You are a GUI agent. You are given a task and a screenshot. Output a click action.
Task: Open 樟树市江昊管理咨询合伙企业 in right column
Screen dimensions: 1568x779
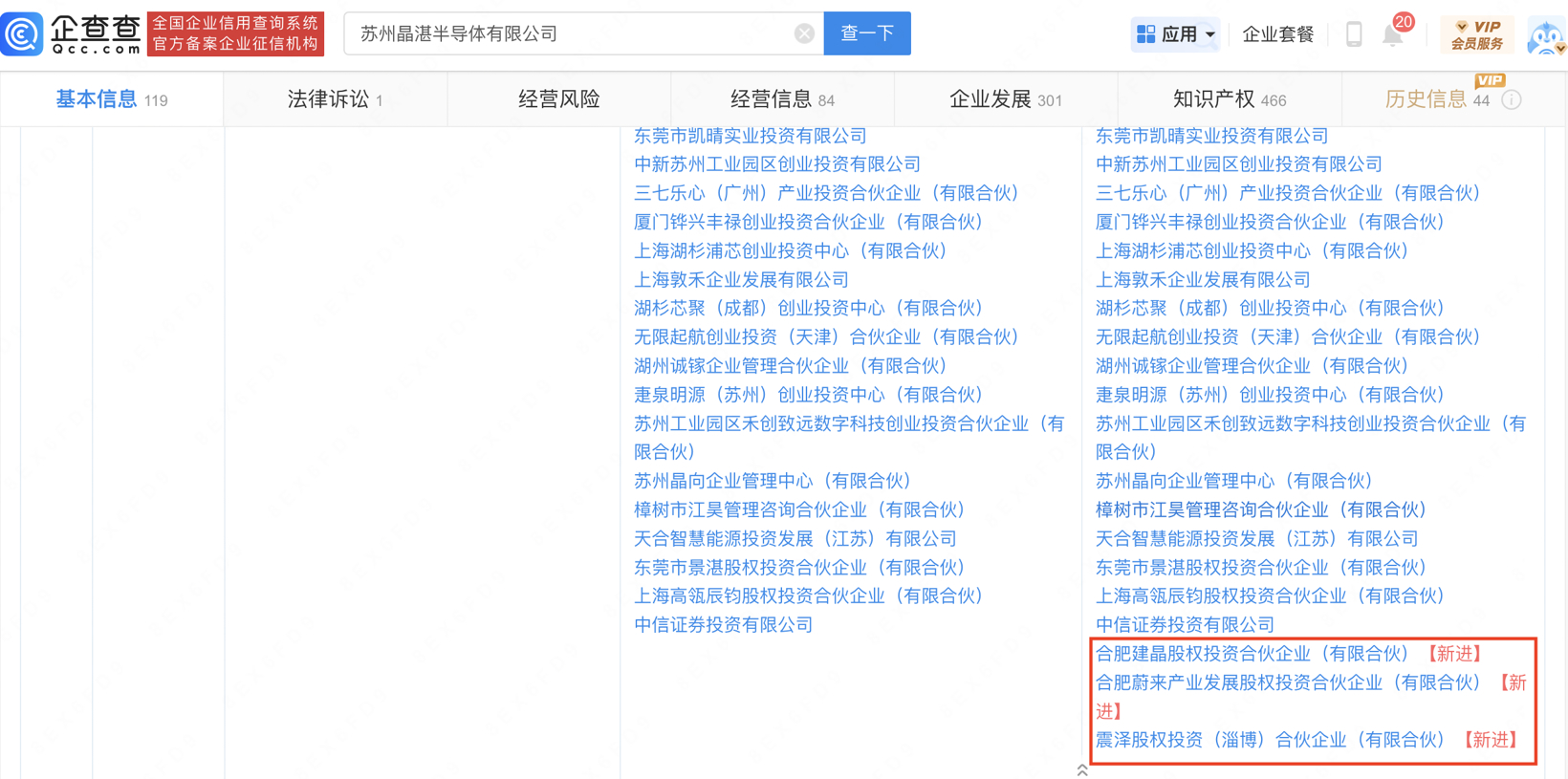(x=1262, y=509)
